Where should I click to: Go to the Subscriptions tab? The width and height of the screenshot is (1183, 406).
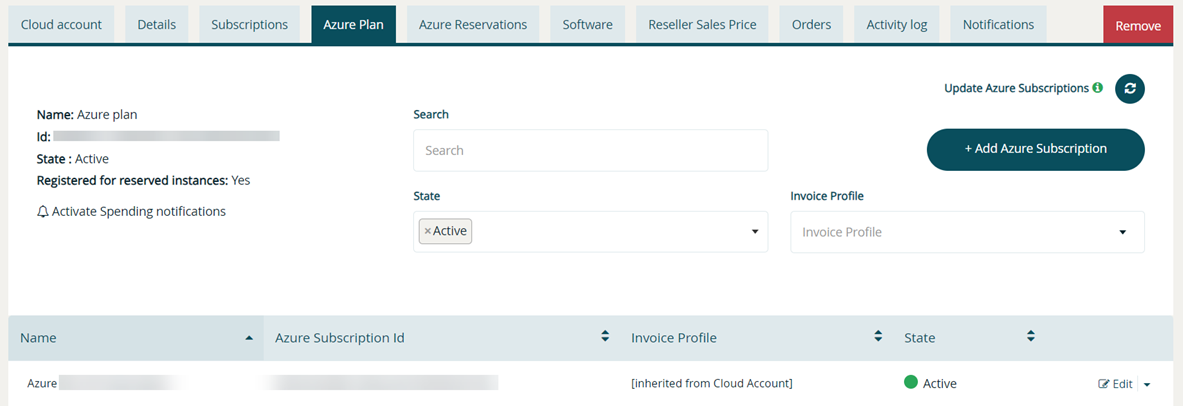tap(250, 24)
